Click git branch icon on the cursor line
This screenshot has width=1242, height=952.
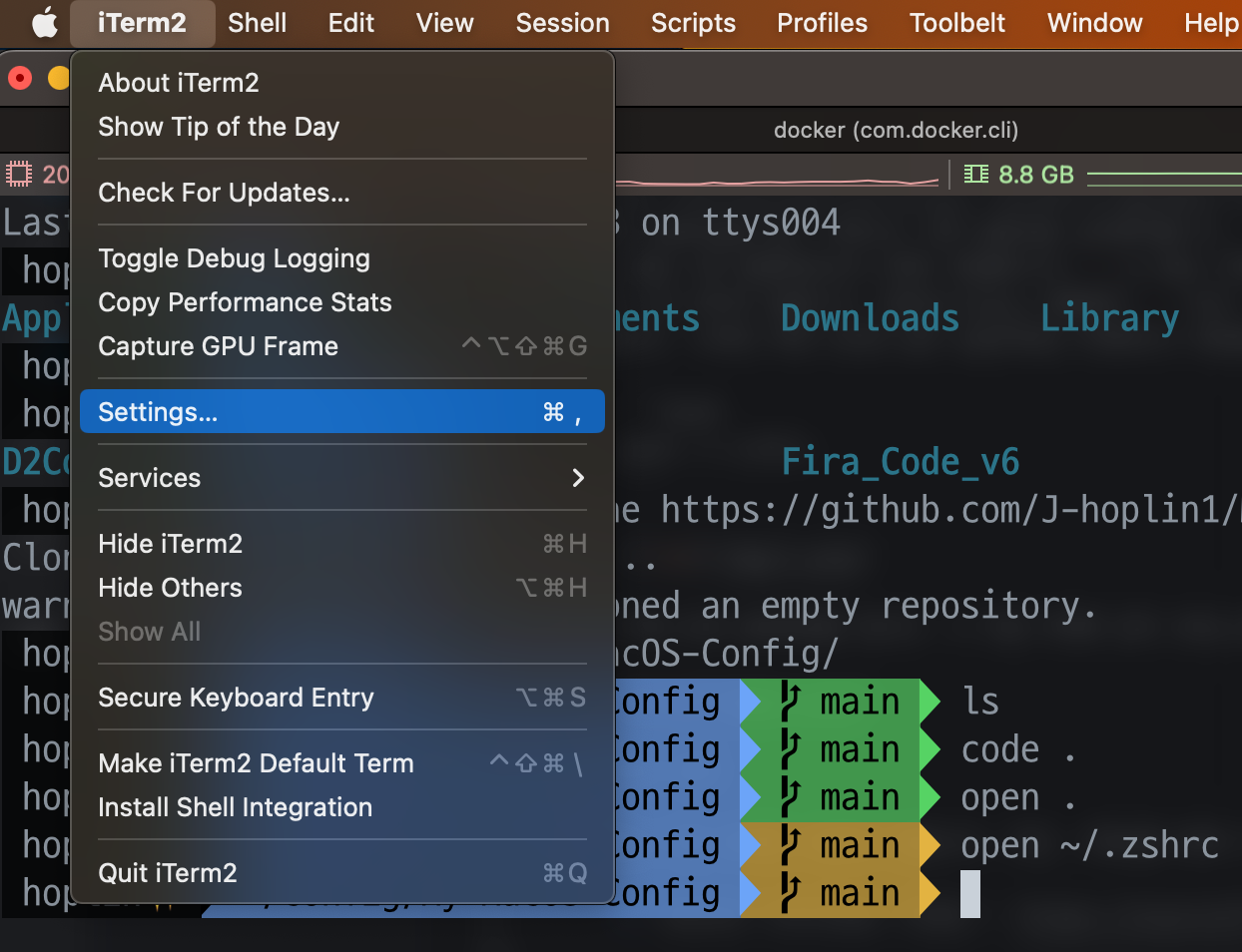click(x=790, y=893)
